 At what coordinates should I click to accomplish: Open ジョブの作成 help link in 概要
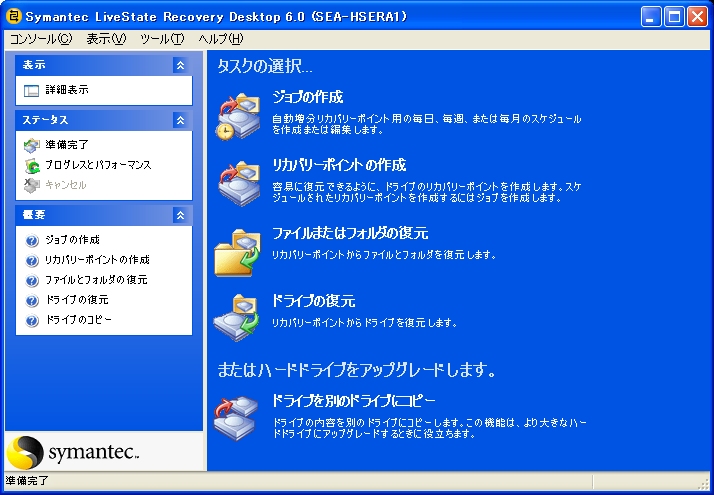[72, 240]
